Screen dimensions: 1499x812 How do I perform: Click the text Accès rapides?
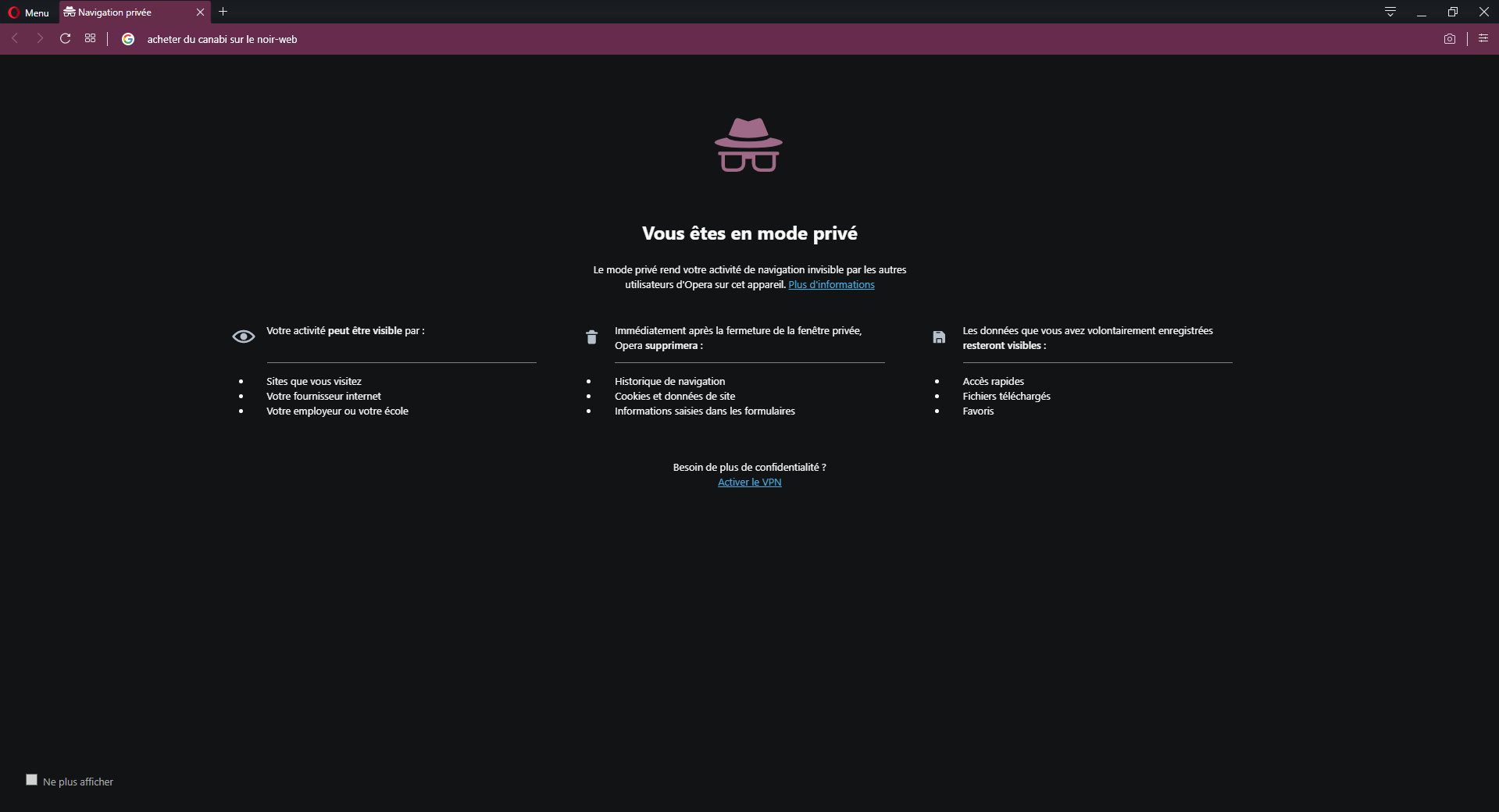pos(993,382)
